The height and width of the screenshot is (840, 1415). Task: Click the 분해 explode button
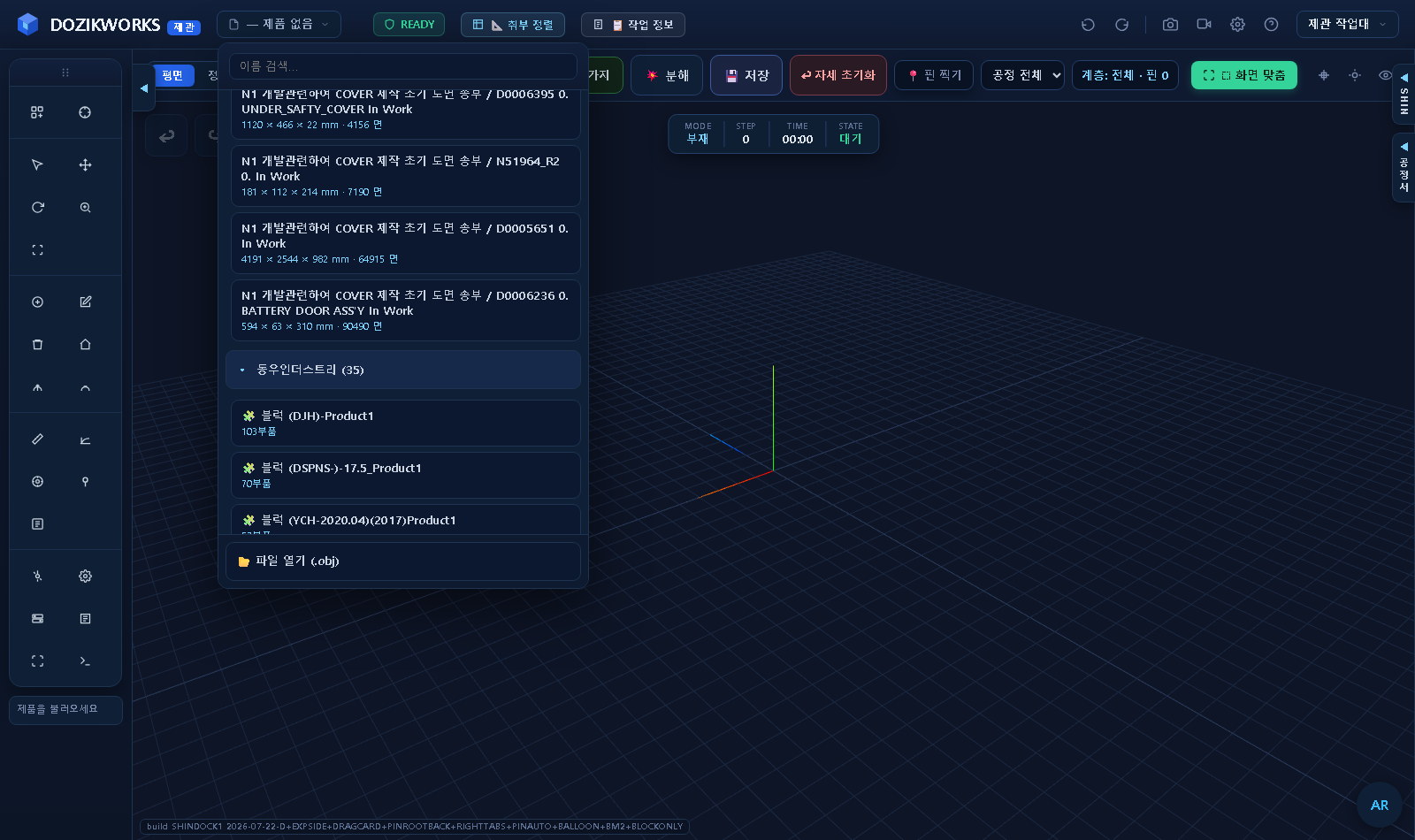coord(667,75)
